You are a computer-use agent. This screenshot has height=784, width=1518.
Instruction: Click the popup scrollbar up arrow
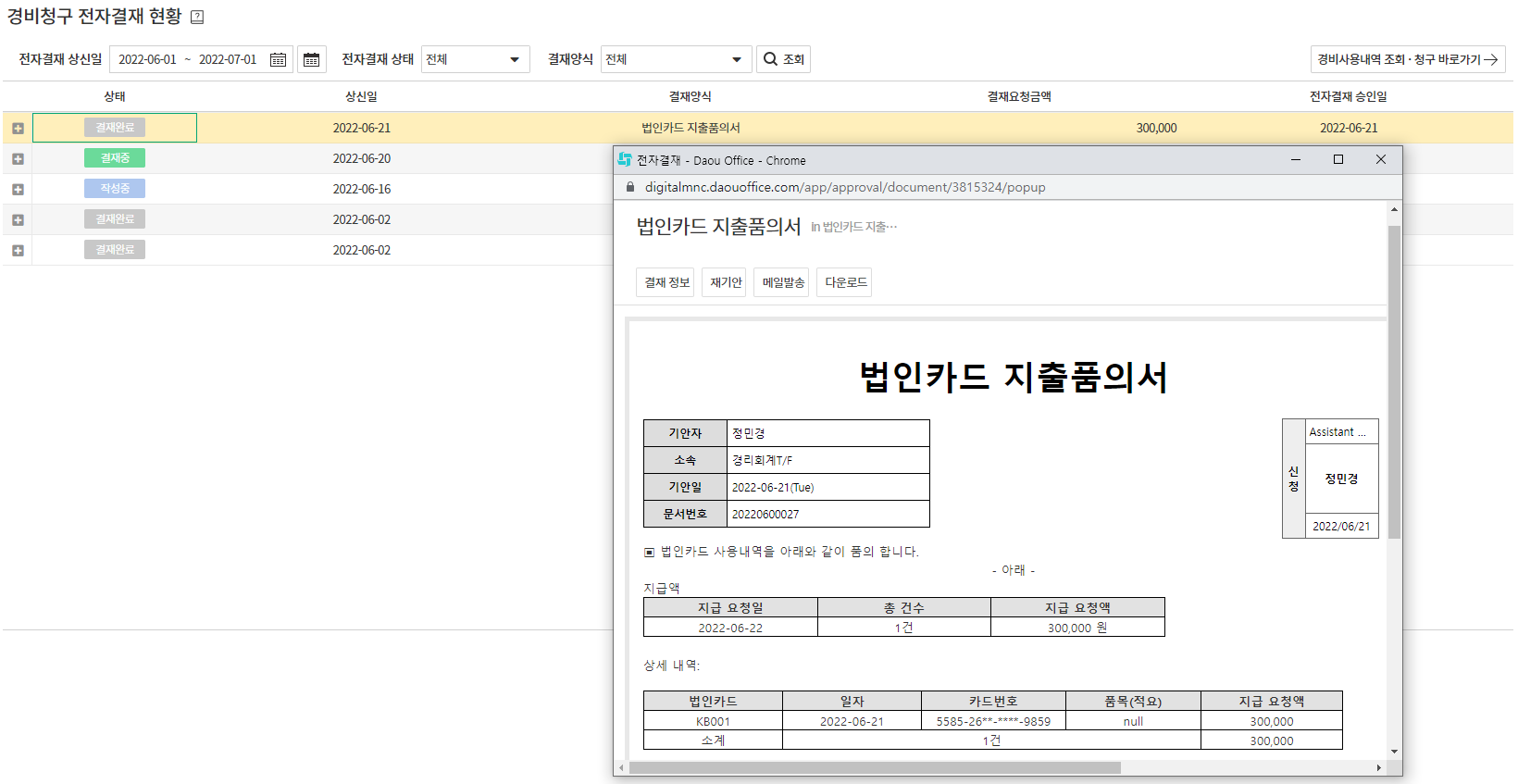pyautogui.click(x=1394, y=210)
